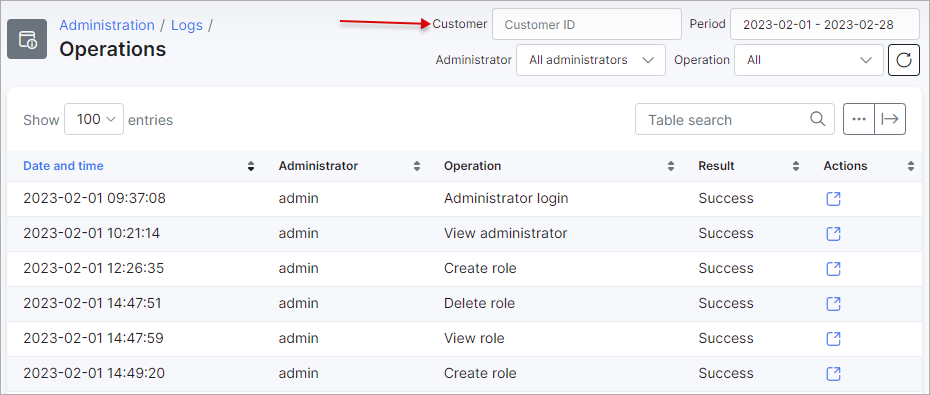Screen dimensions: 930x395
Task: Select the 2023-02-01 09:37:08 timestamp cell
Action: [94, 198]
